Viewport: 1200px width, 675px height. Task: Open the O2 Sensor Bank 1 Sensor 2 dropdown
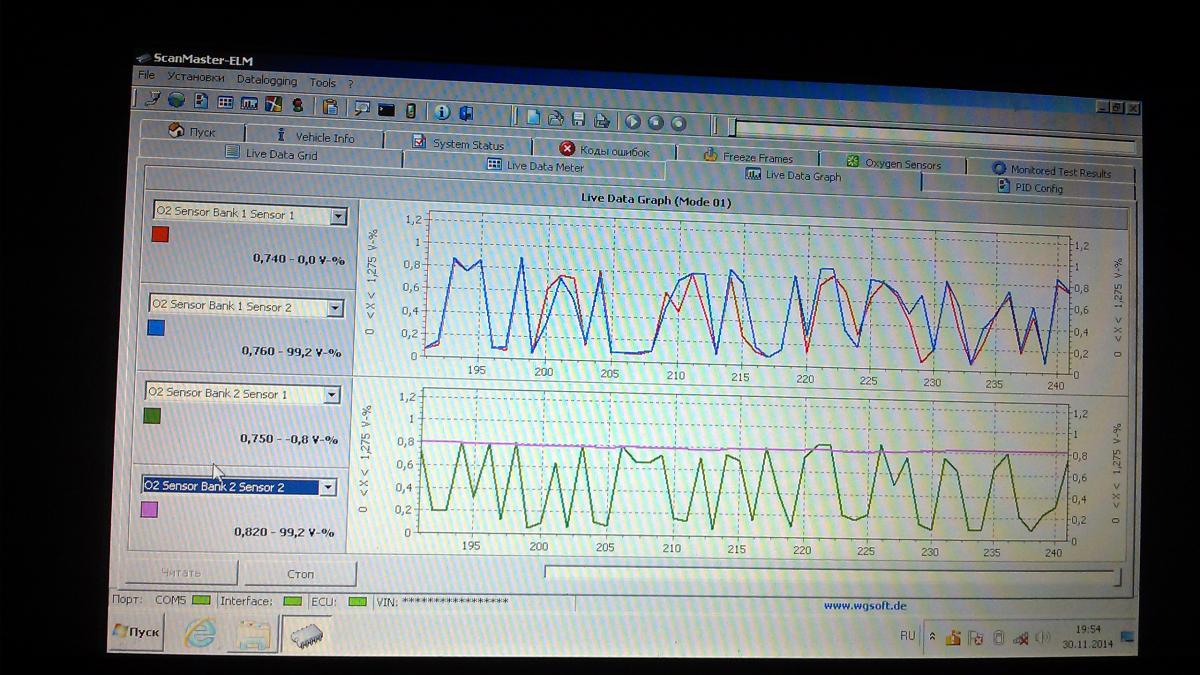click(334, 308)
